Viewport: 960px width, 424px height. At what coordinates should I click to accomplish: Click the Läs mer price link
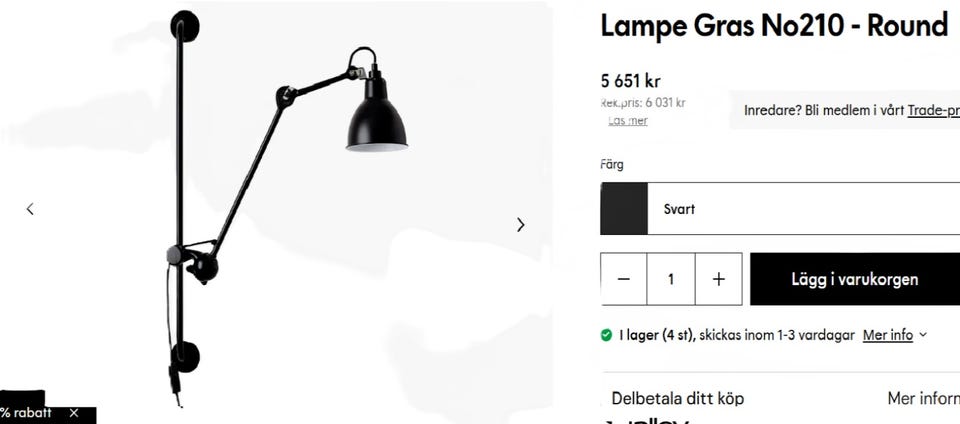[628, 121]
